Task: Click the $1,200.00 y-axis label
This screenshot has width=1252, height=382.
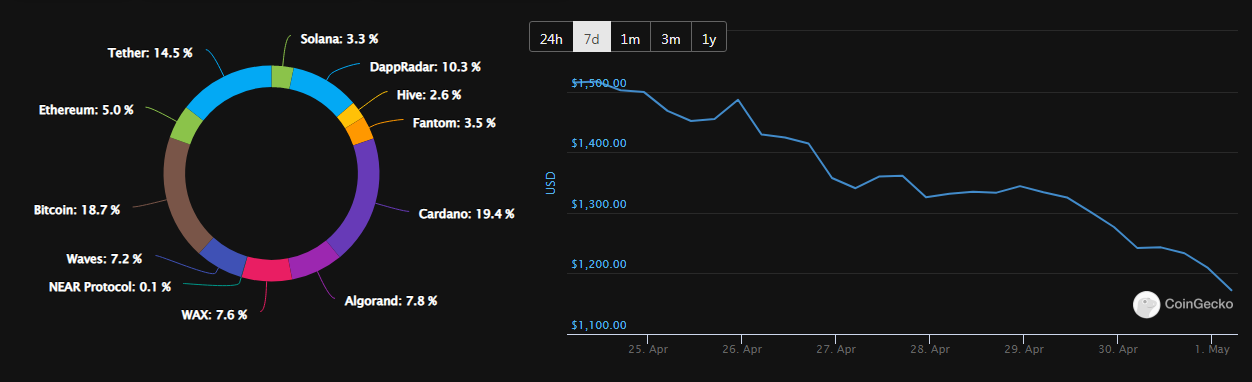Action: pyautogui.click(x=599, y=265)
